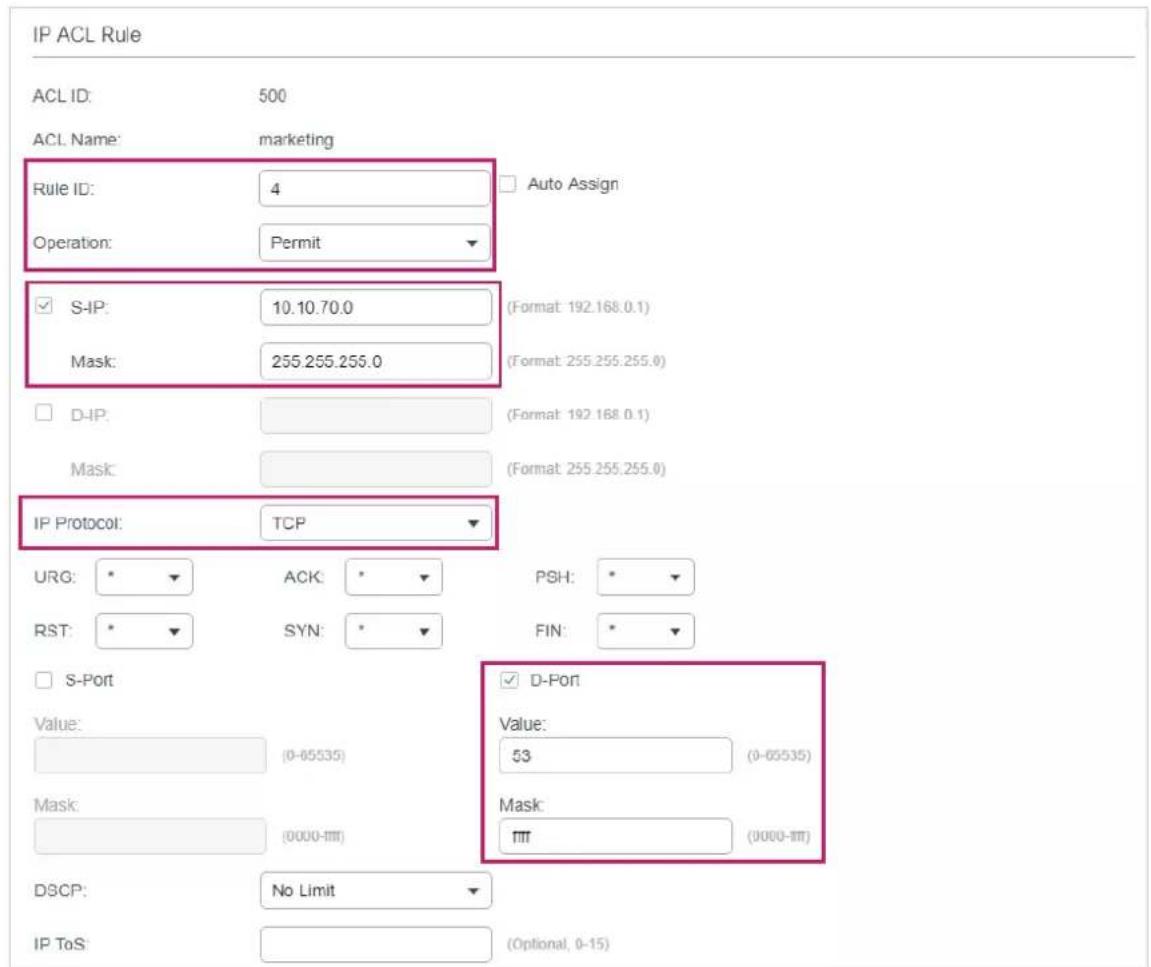The height and width of the screenshot is (967, 1151).
Task: Click the IP ACL Rule heading
Action: (x=87, y=35)
